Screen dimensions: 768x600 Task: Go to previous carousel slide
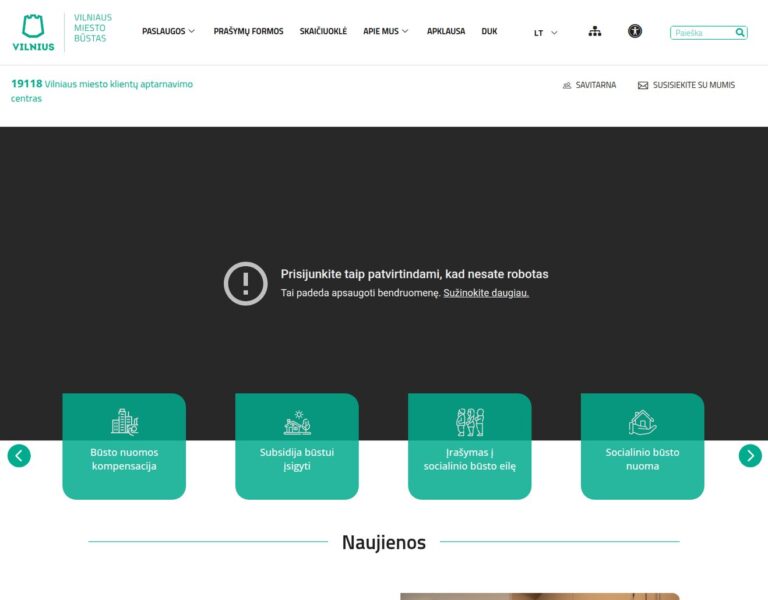pyautogui.click(x=19, y=456)
